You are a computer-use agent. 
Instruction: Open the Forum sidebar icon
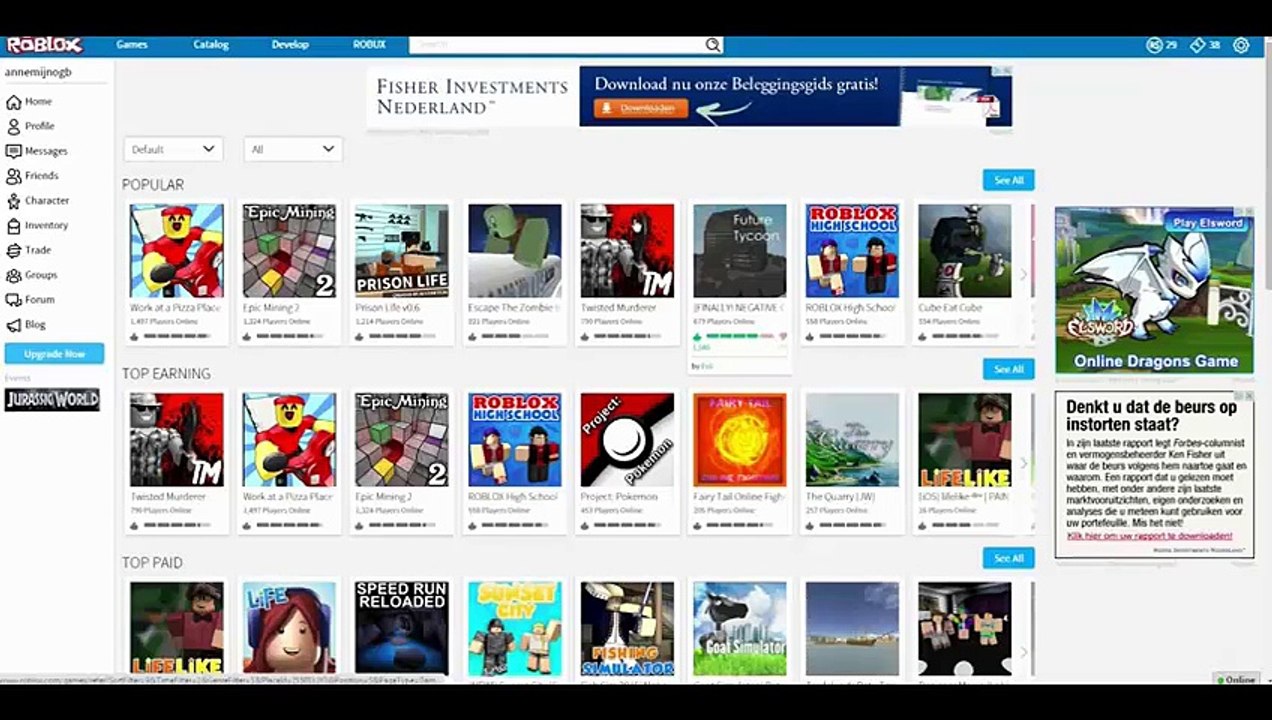[x=13, y=300]
